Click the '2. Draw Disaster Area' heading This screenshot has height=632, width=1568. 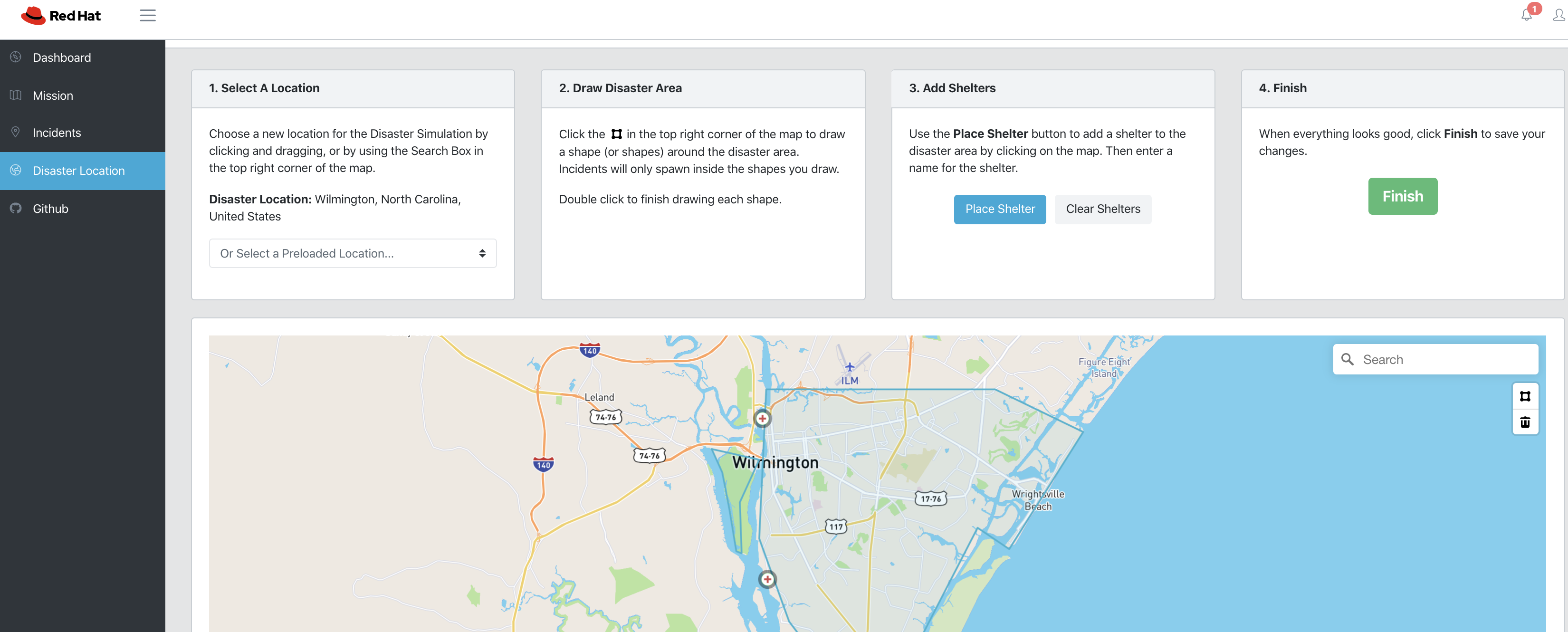[x=620, y=88]
